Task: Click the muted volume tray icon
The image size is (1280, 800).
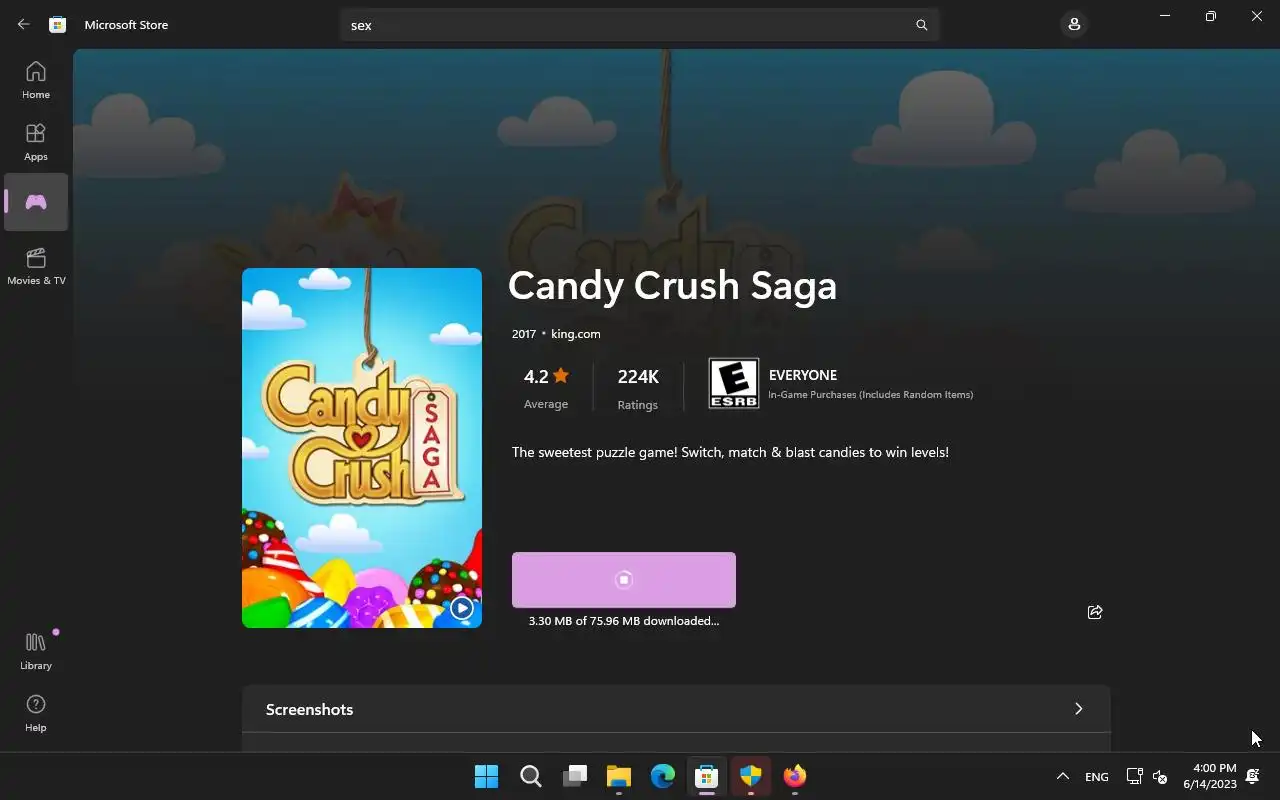Action: 1160,776
